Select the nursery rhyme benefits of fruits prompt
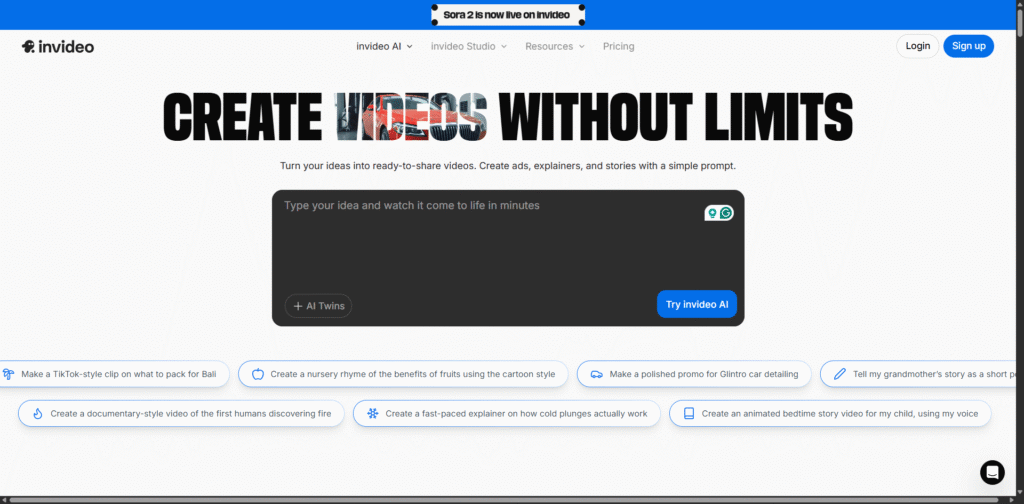The width and height of the screenshot is (1024, 504). [403, 374]
